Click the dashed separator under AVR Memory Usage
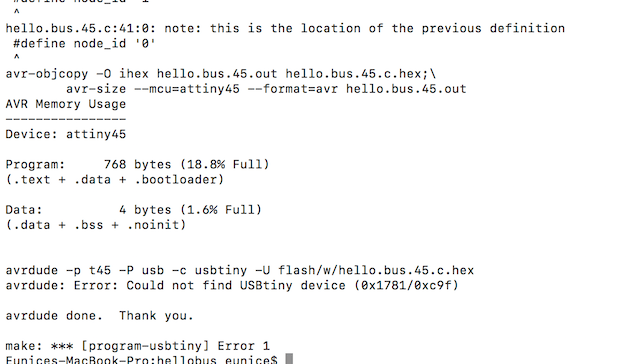This screenshot has width=640, height=364. [66, 120]
